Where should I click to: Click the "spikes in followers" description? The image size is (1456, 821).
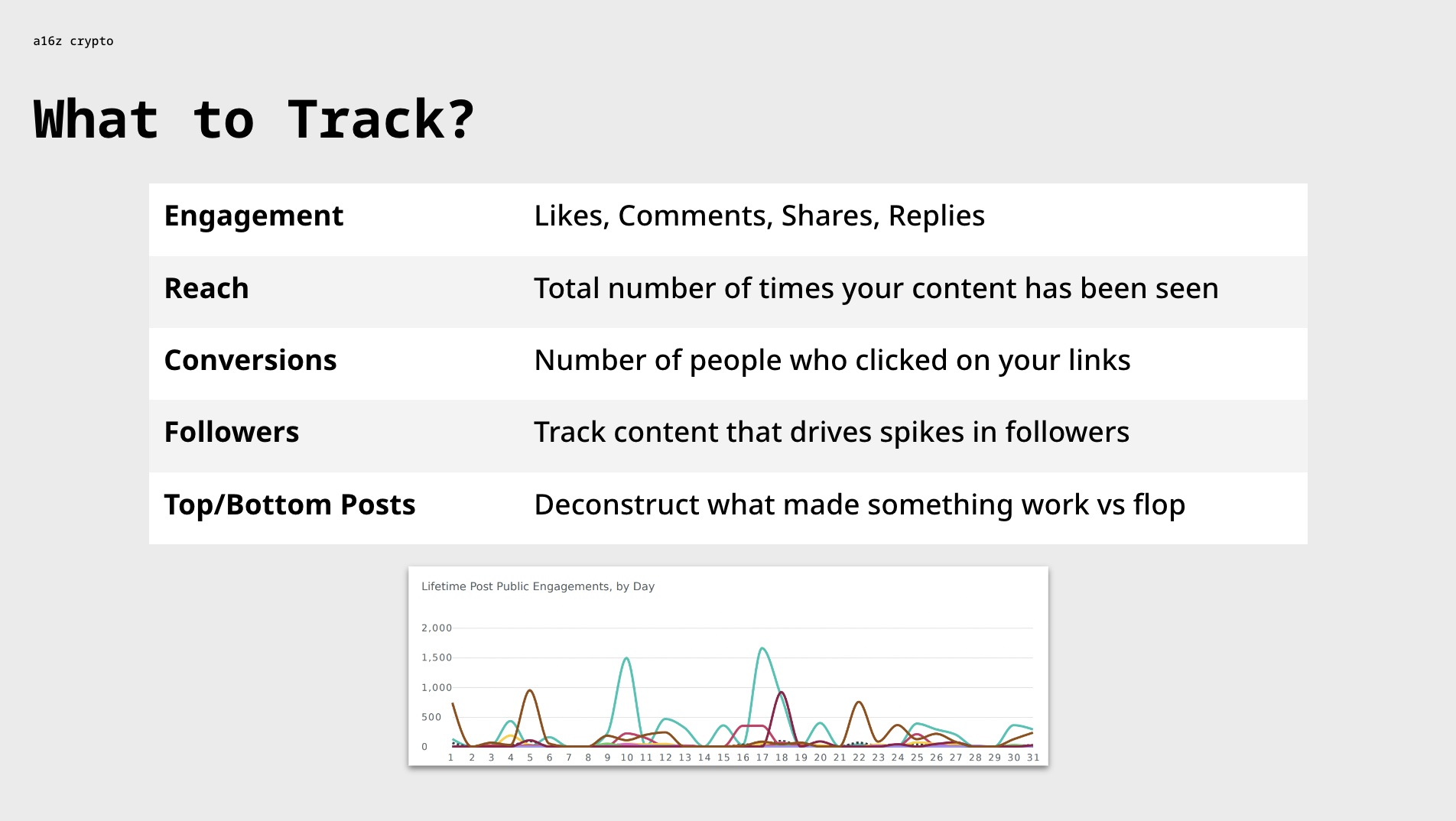coord(831,433)
